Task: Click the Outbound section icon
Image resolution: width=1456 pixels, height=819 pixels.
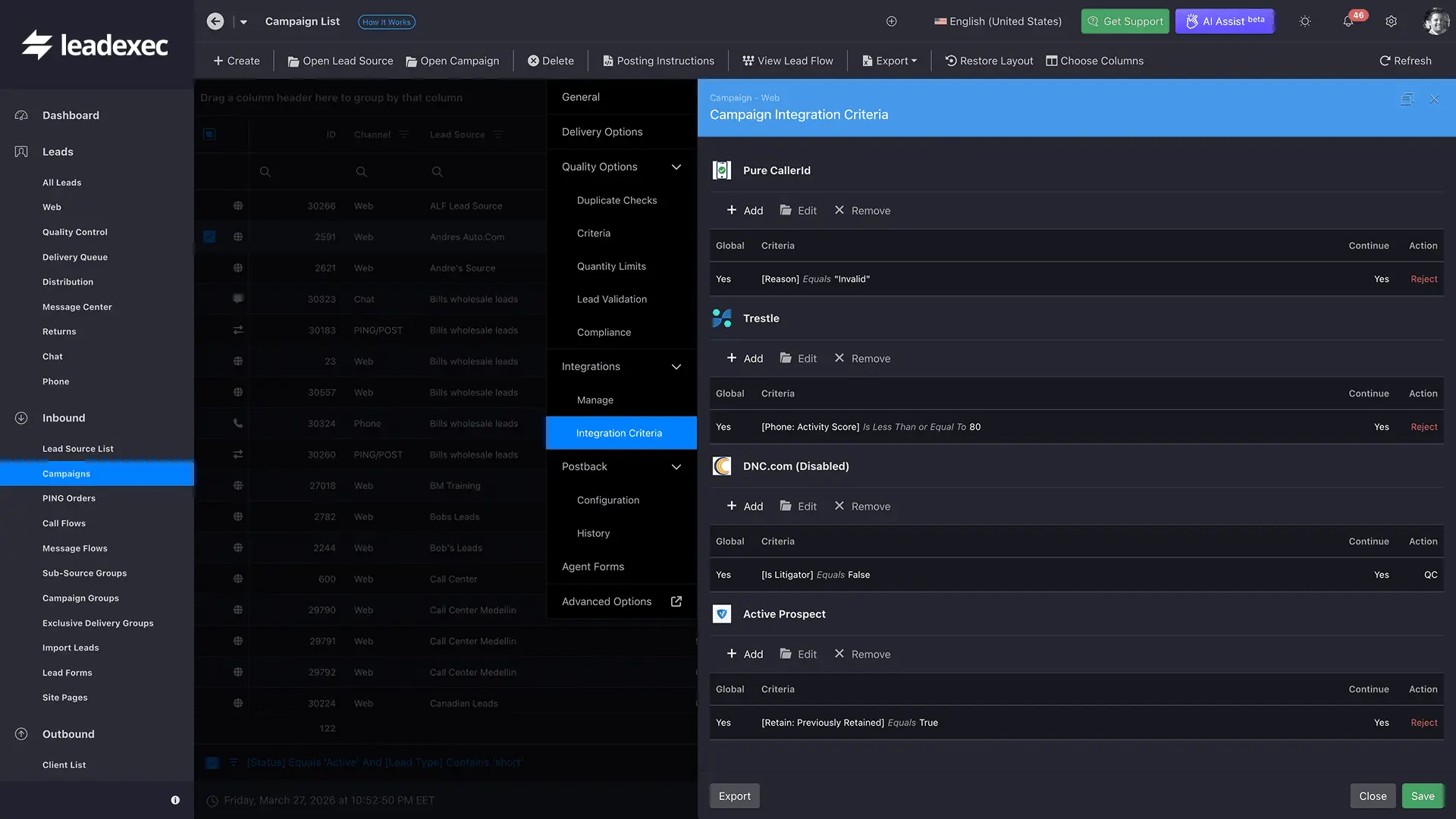Action: pos(21,734)
